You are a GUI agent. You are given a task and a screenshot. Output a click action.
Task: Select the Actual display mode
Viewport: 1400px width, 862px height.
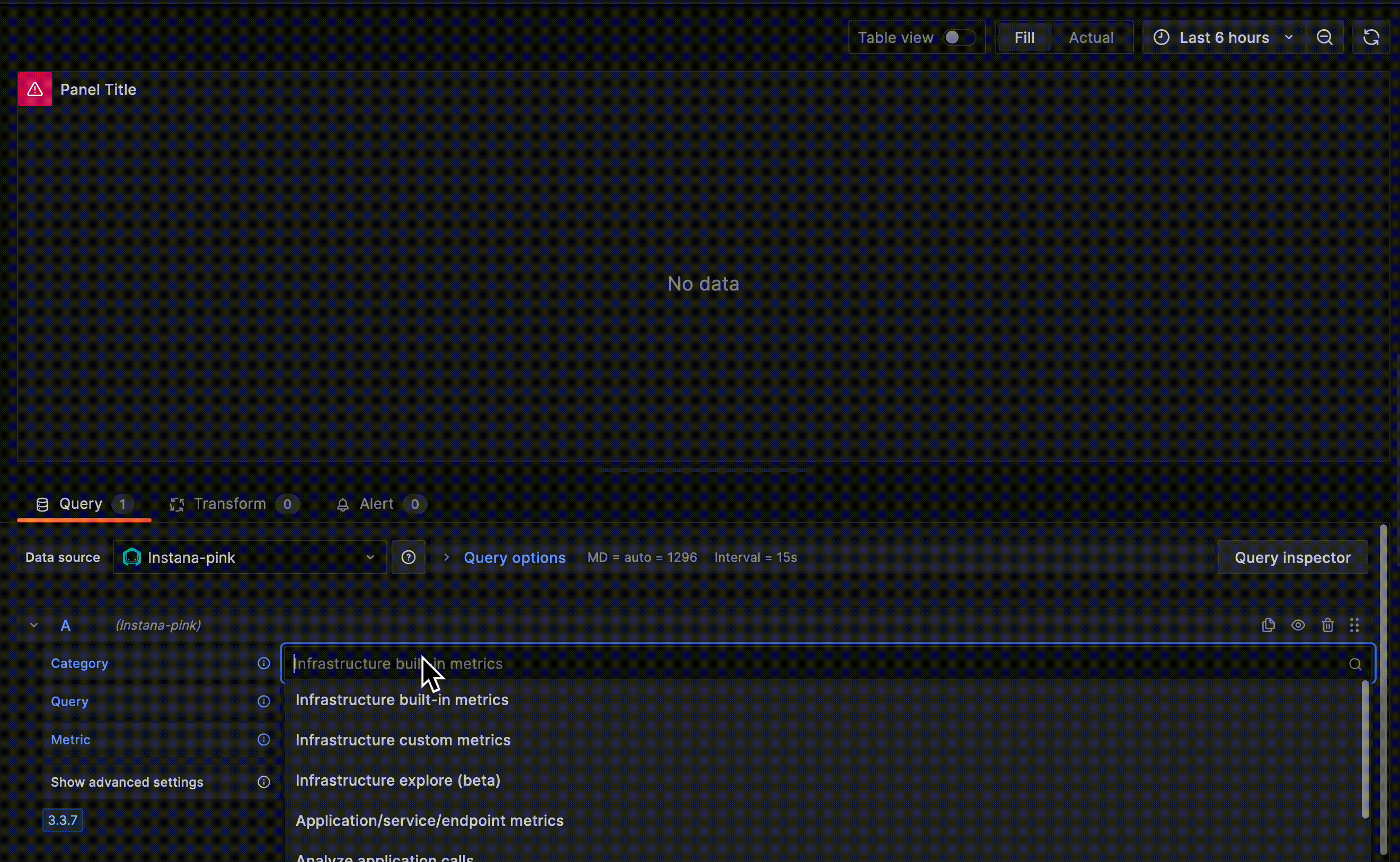[1091, 38]
